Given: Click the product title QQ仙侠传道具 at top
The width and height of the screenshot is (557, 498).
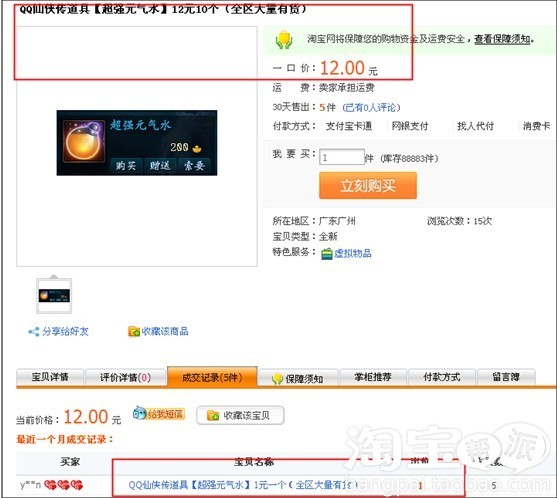Looking at the screenshot, I should click(x=163, y=9).
